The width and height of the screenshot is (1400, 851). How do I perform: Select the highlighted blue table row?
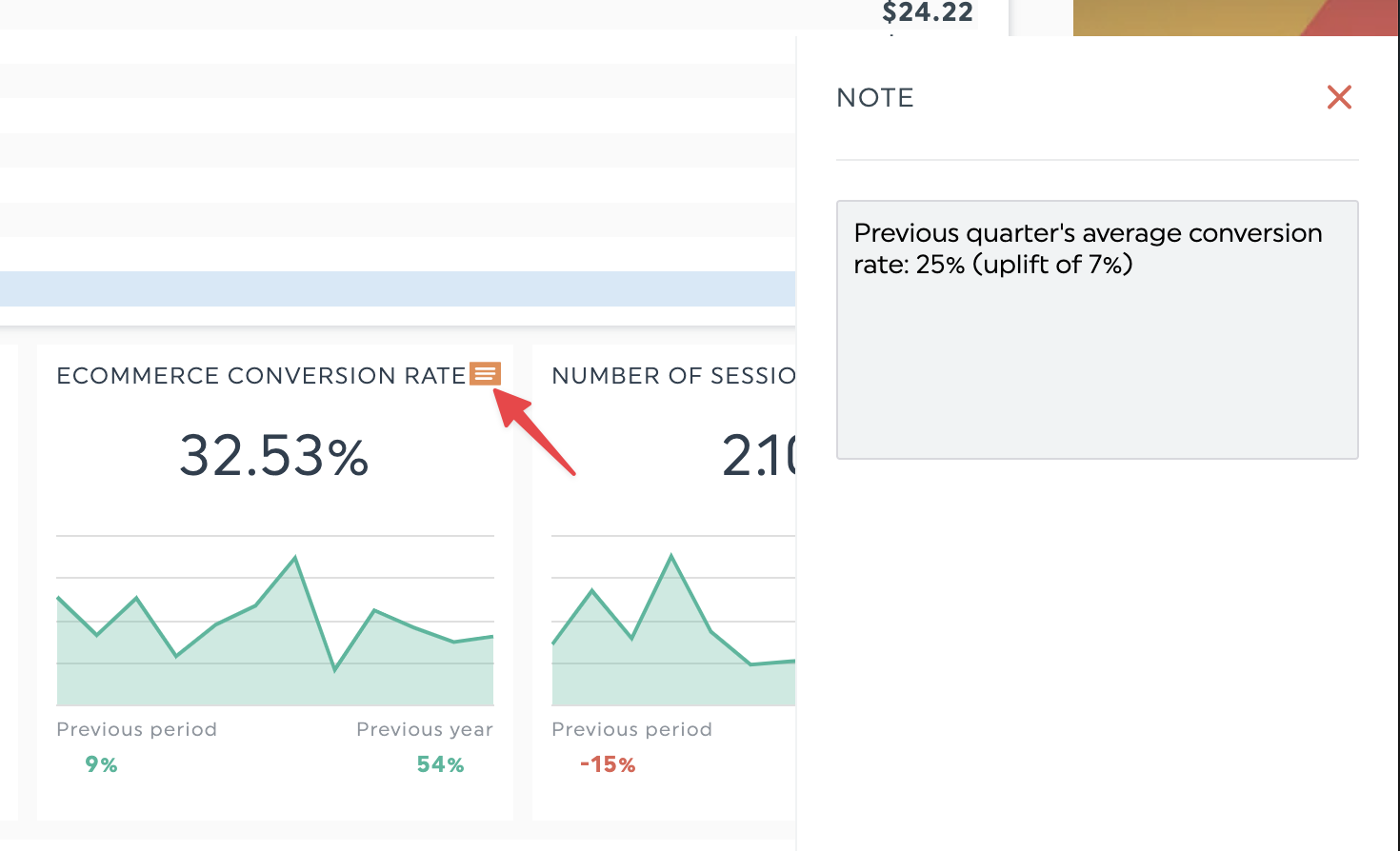pyautogui.click(x=397, y=288)
